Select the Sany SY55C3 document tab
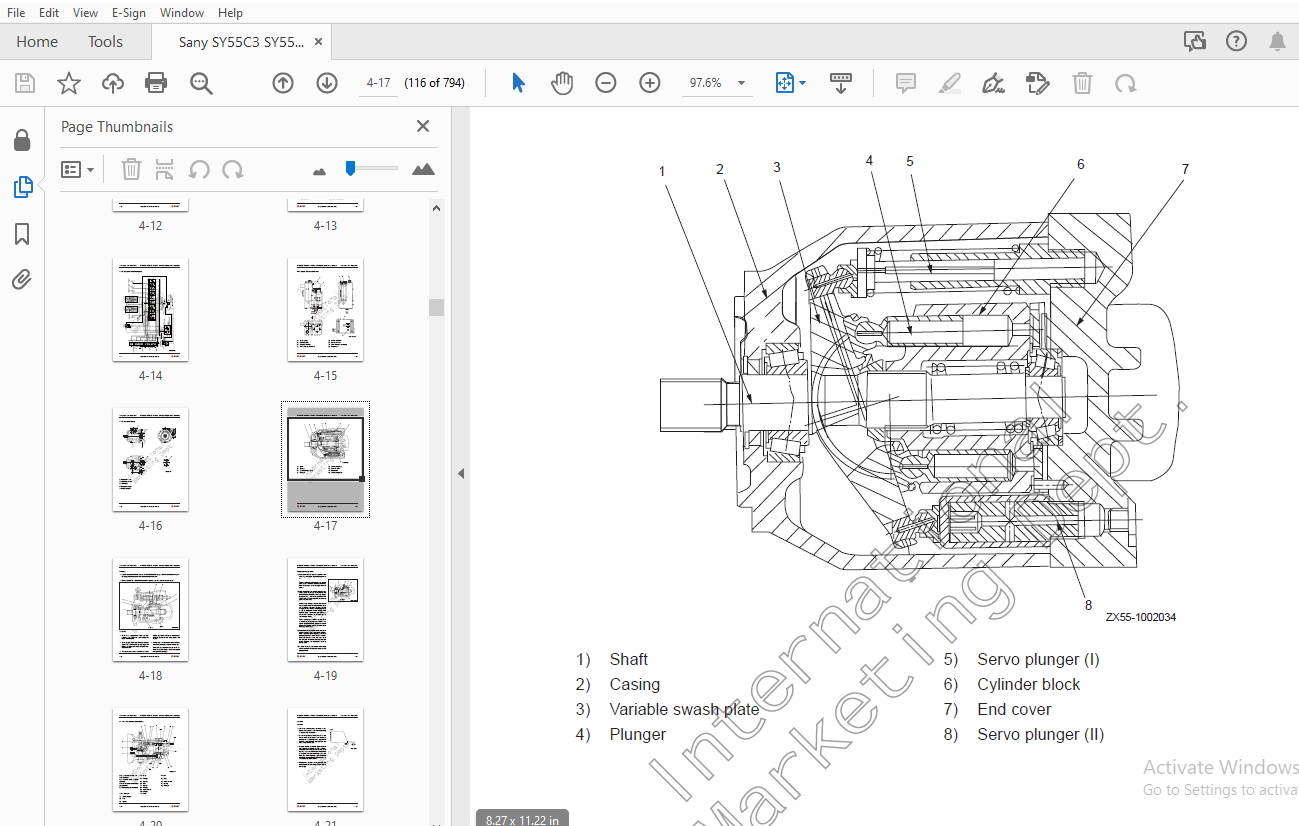1299x826 pixels. tap(241, 42)
